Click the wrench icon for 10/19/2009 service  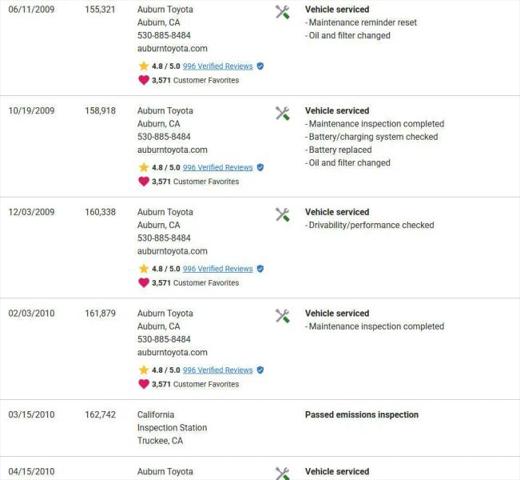[282, 114]
